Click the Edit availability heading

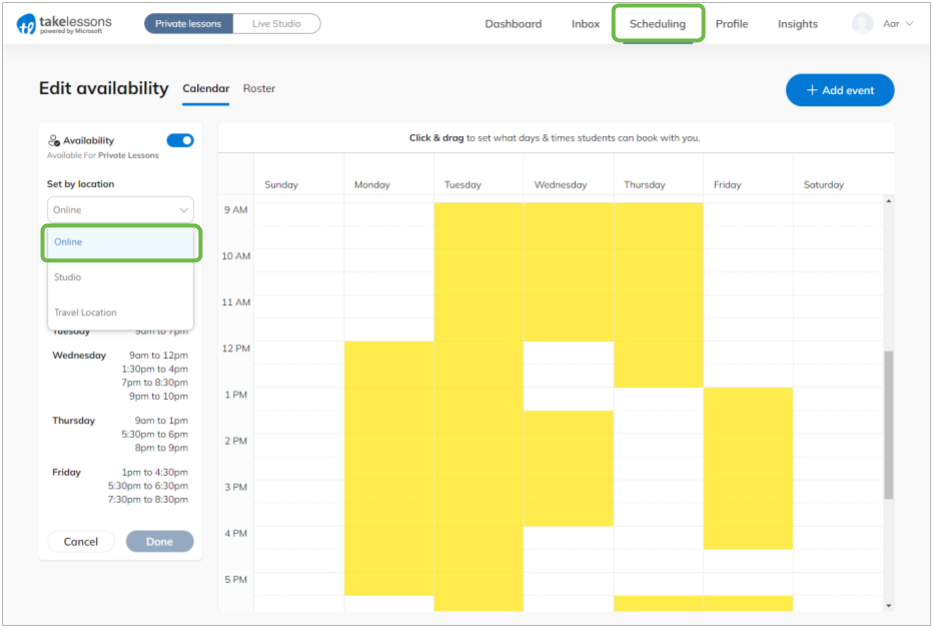tap(104, 88)
